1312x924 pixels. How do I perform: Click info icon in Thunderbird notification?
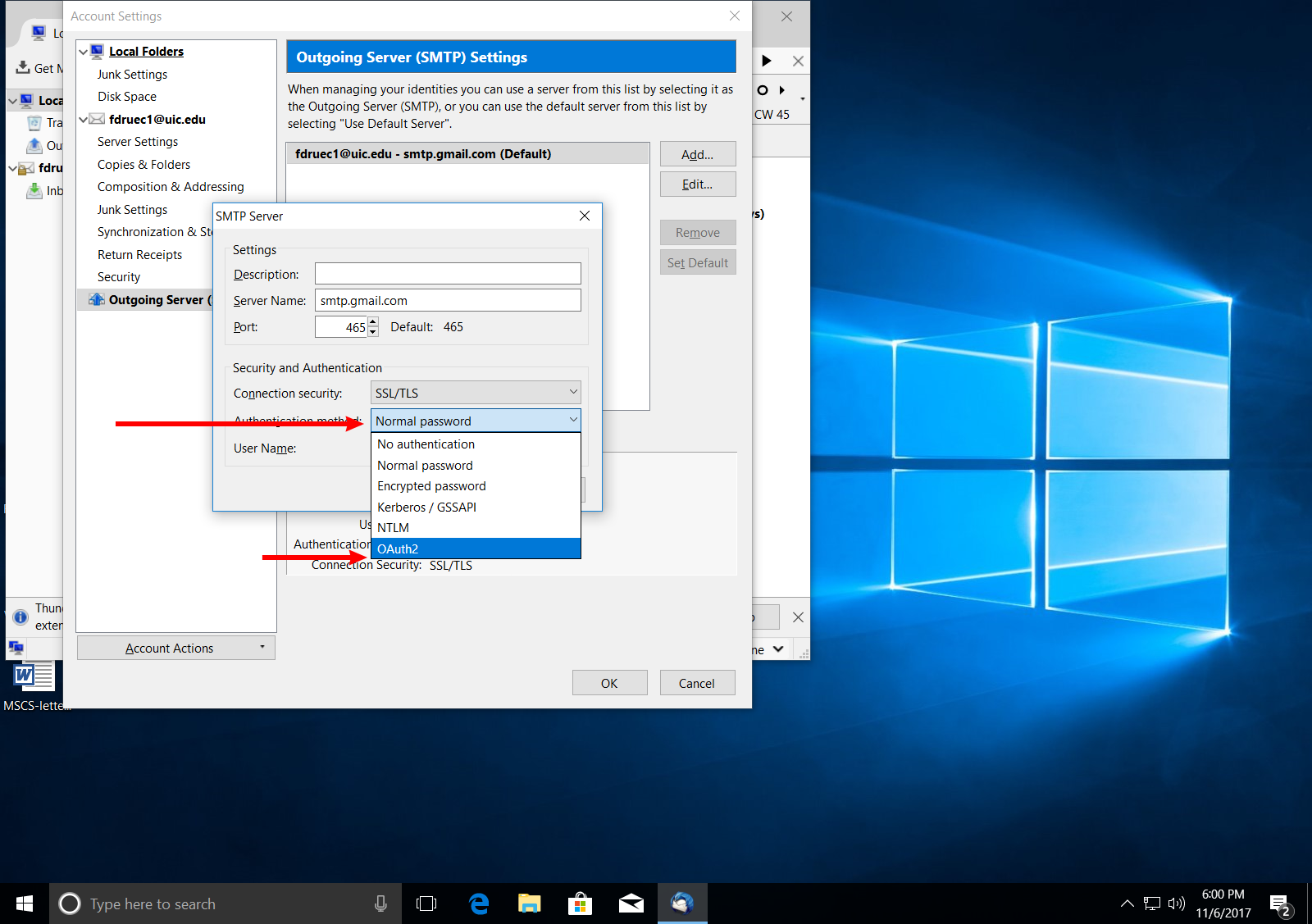(20, 617)
